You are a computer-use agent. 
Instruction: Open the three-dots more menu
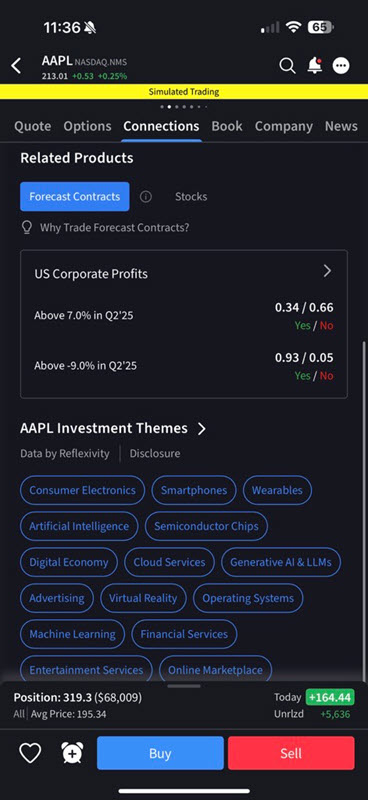tap(341, 65)
